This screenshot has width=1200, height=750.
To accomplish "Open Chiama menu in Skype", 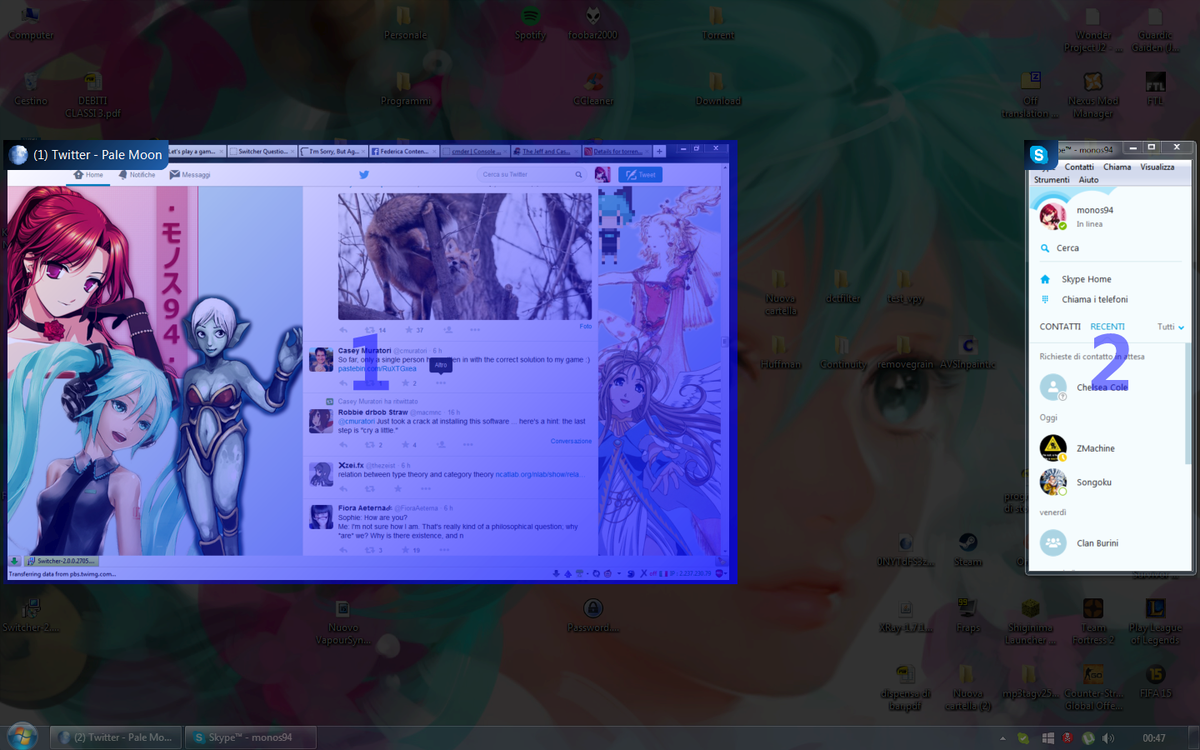I will pyautogui.click(x=1117, y=167).
